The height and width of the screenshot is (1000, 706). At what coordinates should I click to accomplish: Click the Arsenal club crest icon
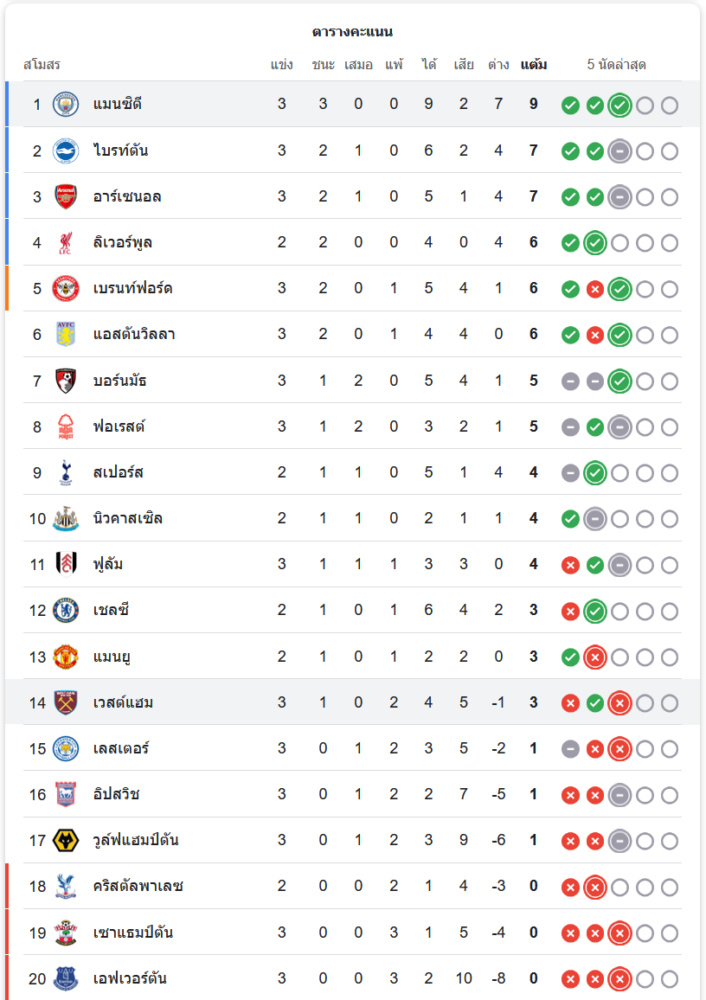pos(66,196)
